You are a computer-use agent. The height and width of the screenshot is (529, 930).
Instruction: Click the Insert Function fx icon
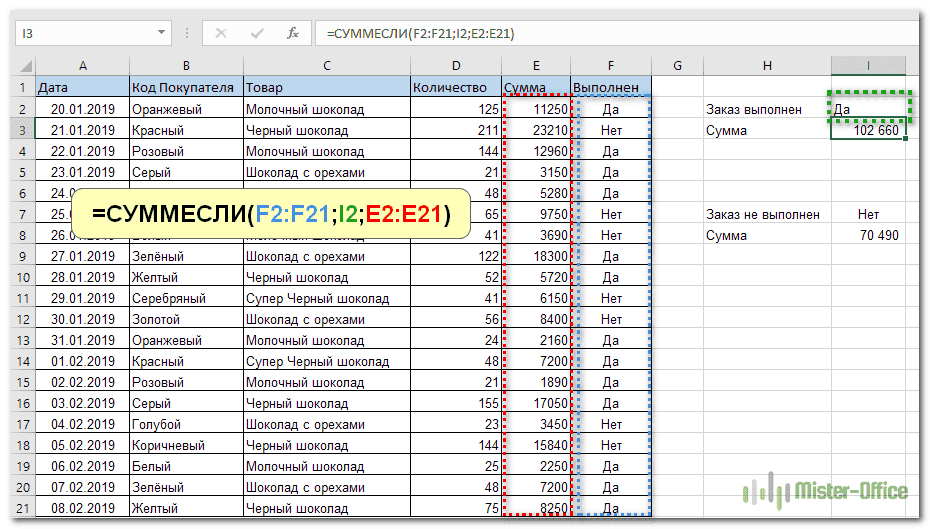[293, 33]
